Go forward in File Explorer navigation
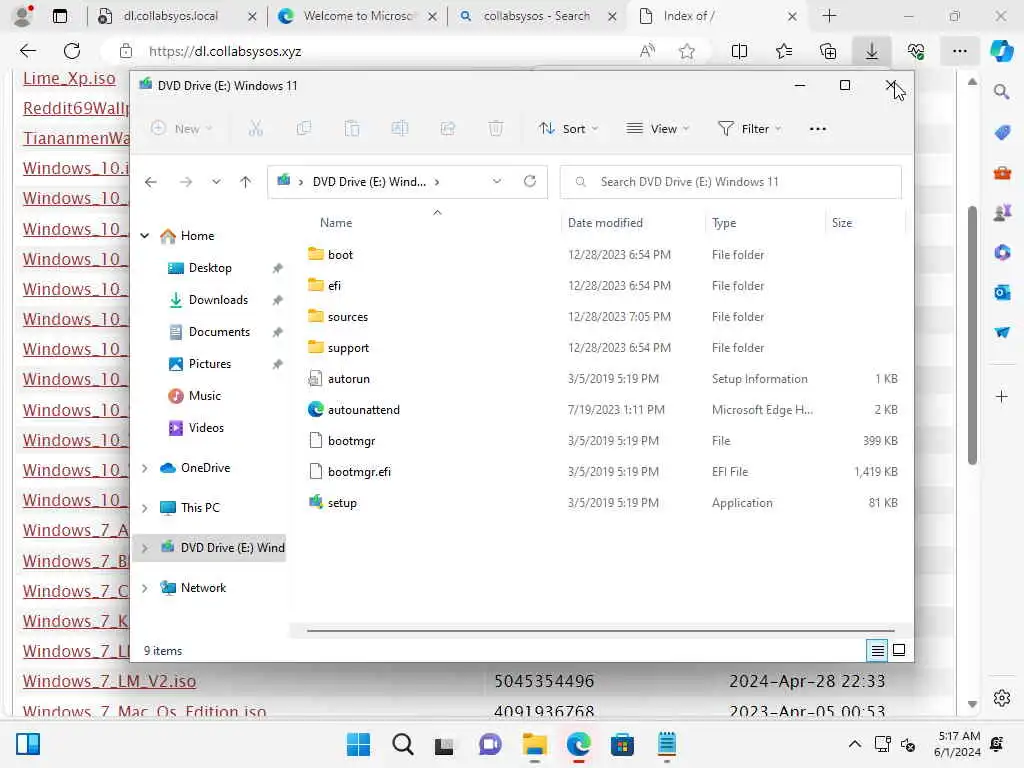Image resolution: width=1024 pixels, height=768 pixels. (x=186, y=182)
